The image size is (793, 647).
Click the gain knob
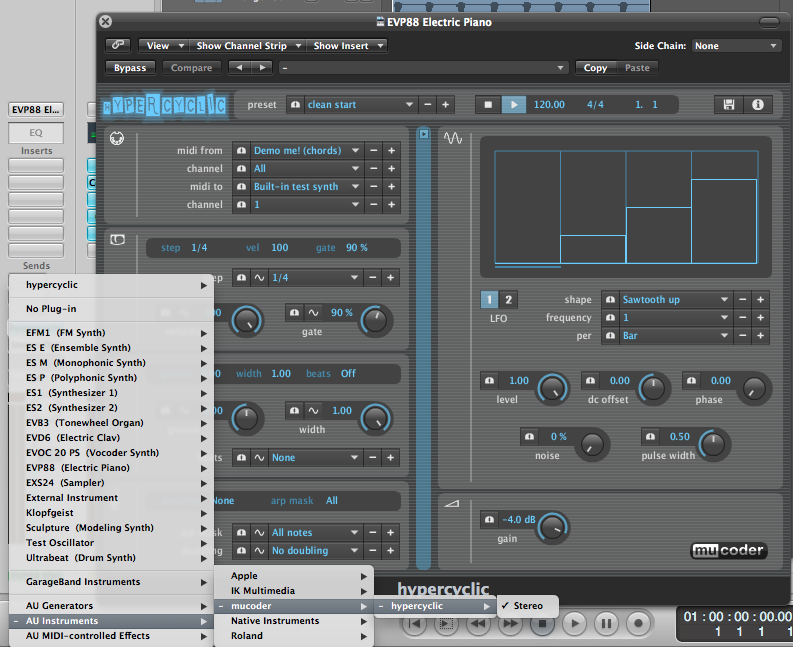point(551,525)
